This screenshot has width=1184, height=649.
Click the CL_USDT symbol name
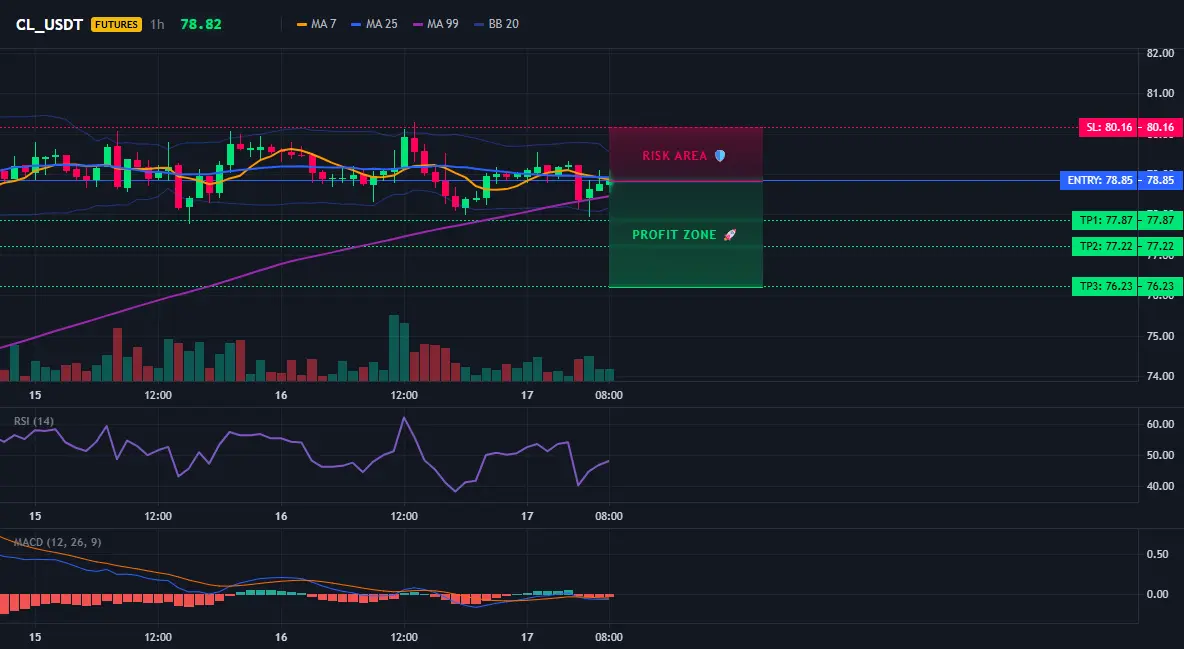pos(49,24)
